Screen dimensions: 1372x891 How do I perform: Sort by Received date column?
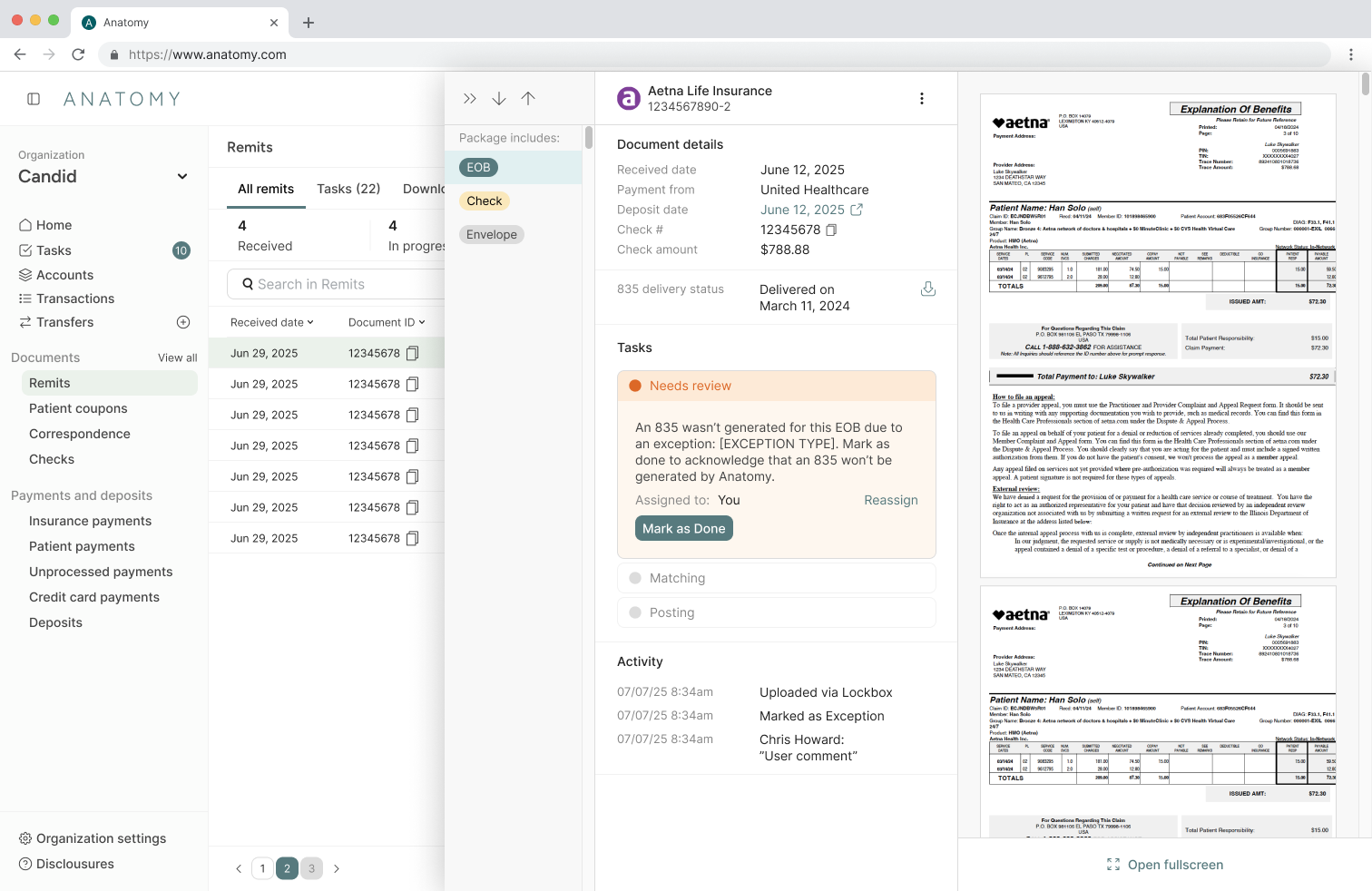271,322
